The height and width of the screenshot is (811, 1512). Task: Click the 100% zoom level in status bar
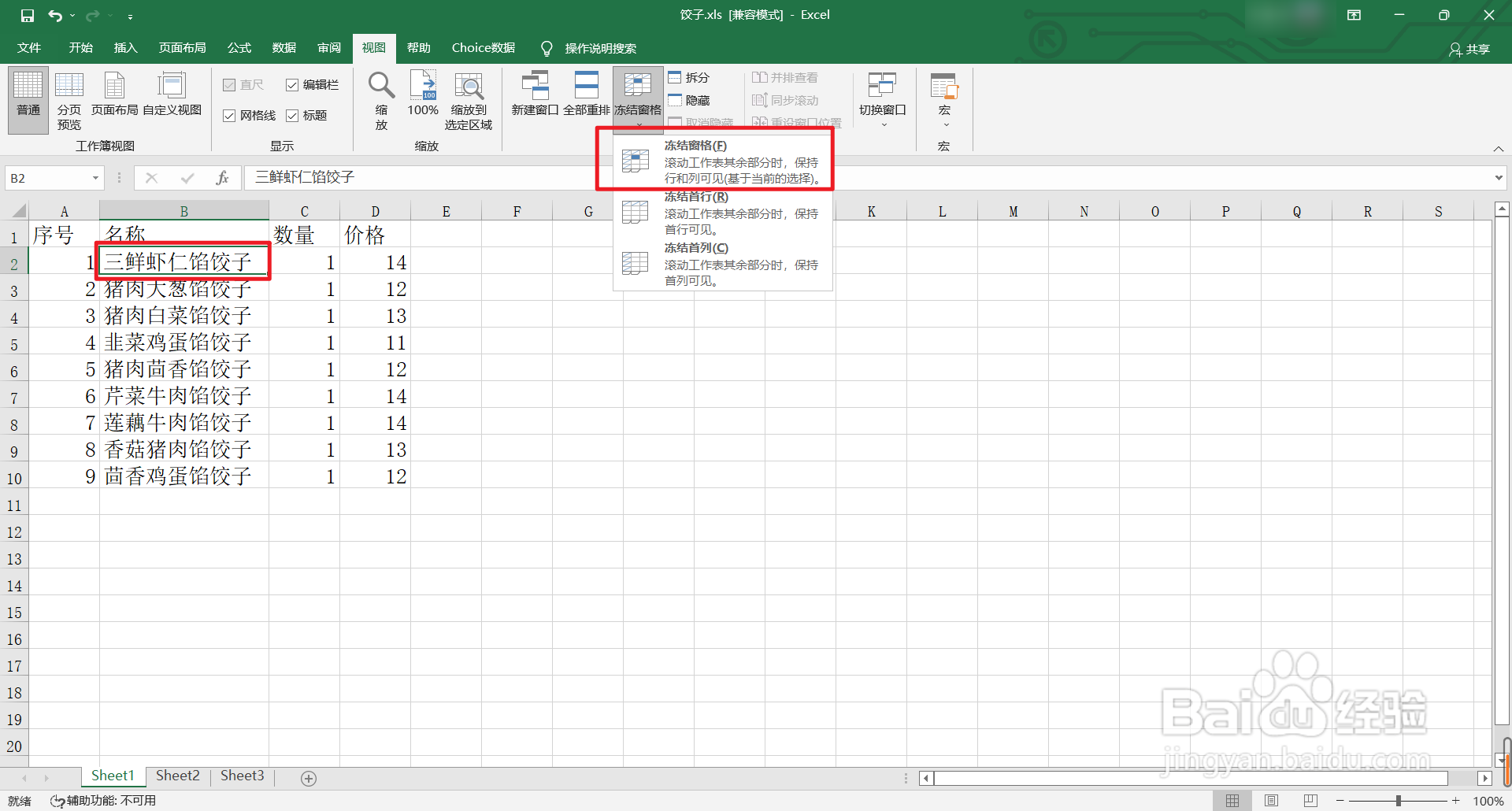coord(1488,801)
